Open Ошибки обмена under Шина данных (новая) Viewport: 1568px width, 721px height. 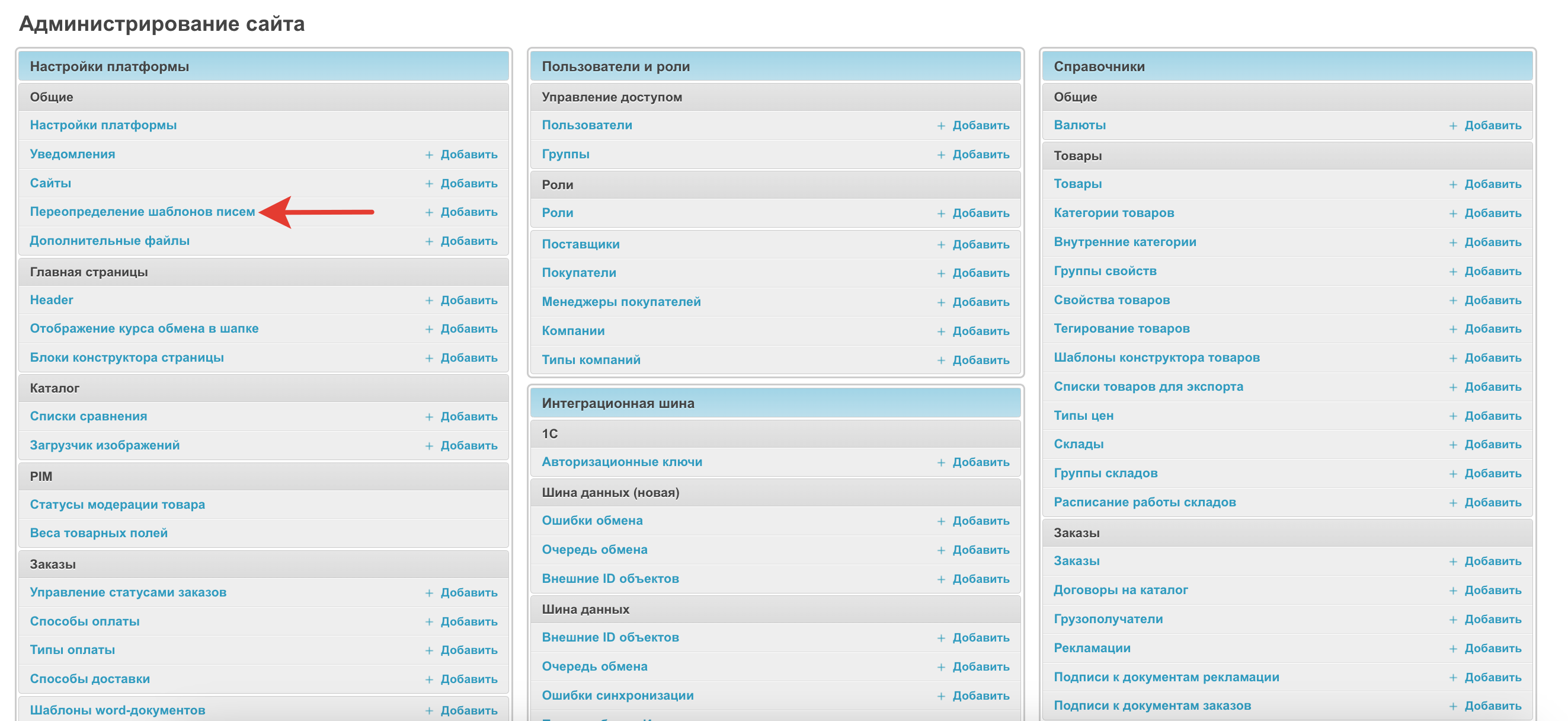pyautogui.click(x=591, y=521)
